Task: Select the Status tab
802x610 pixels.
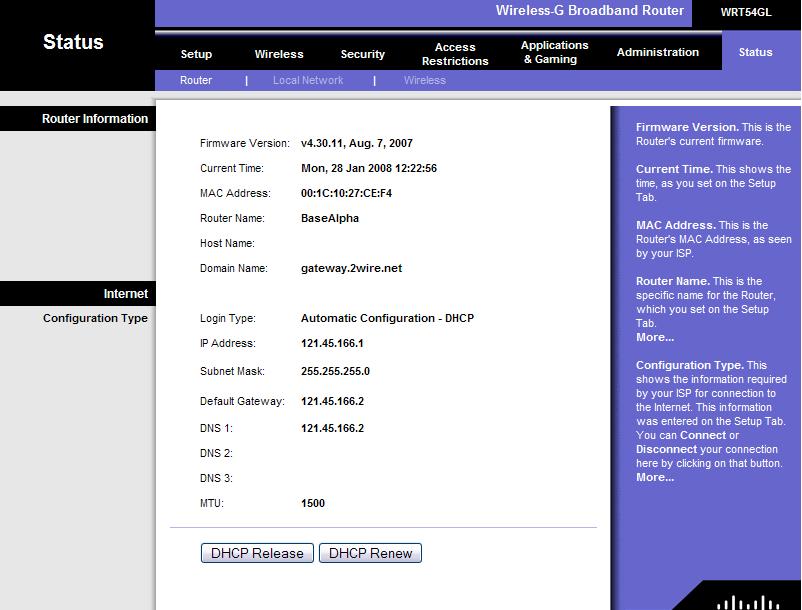Action: [x=755, y=52]
